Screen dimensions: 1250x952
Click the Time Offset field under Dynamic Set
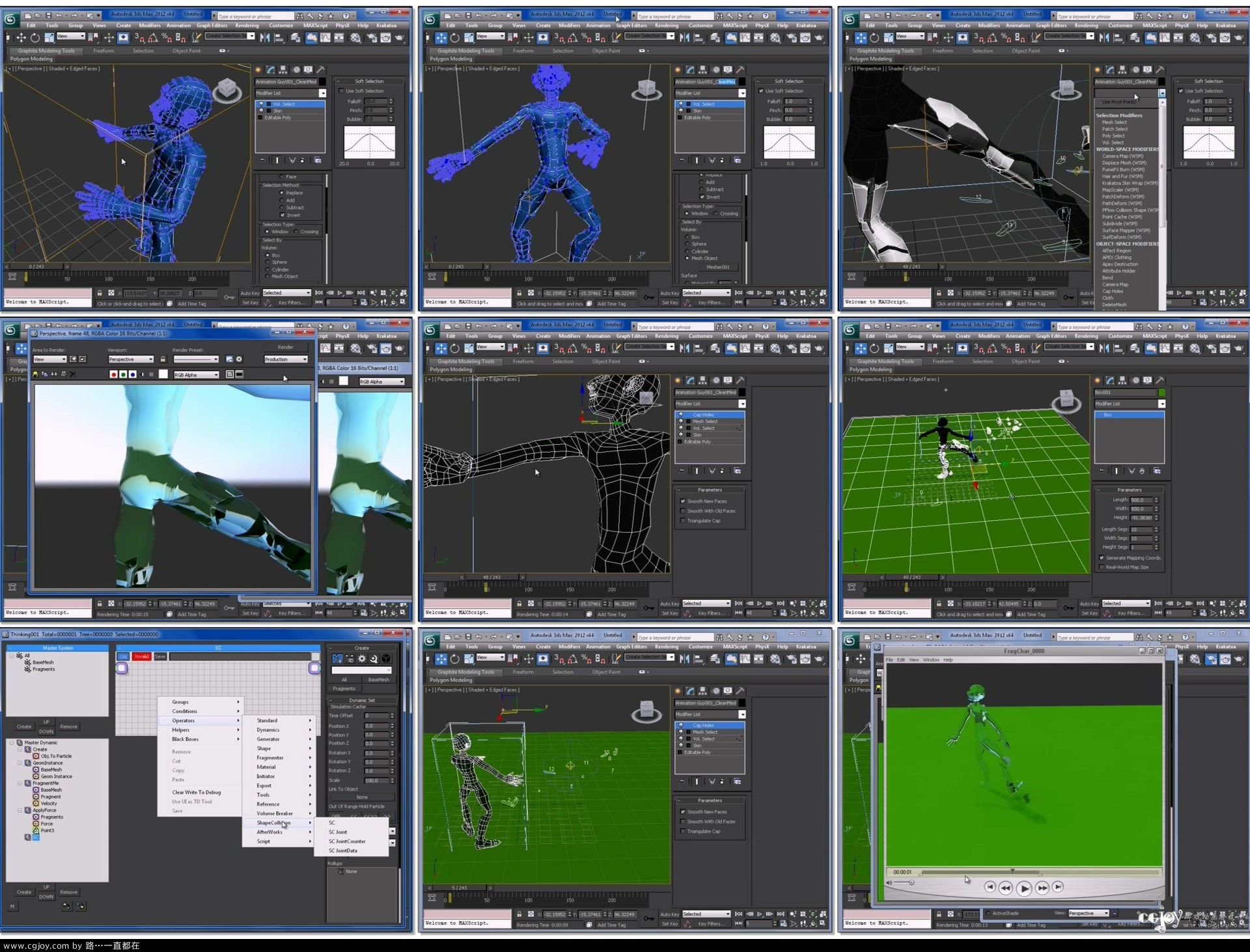(376, 716)
